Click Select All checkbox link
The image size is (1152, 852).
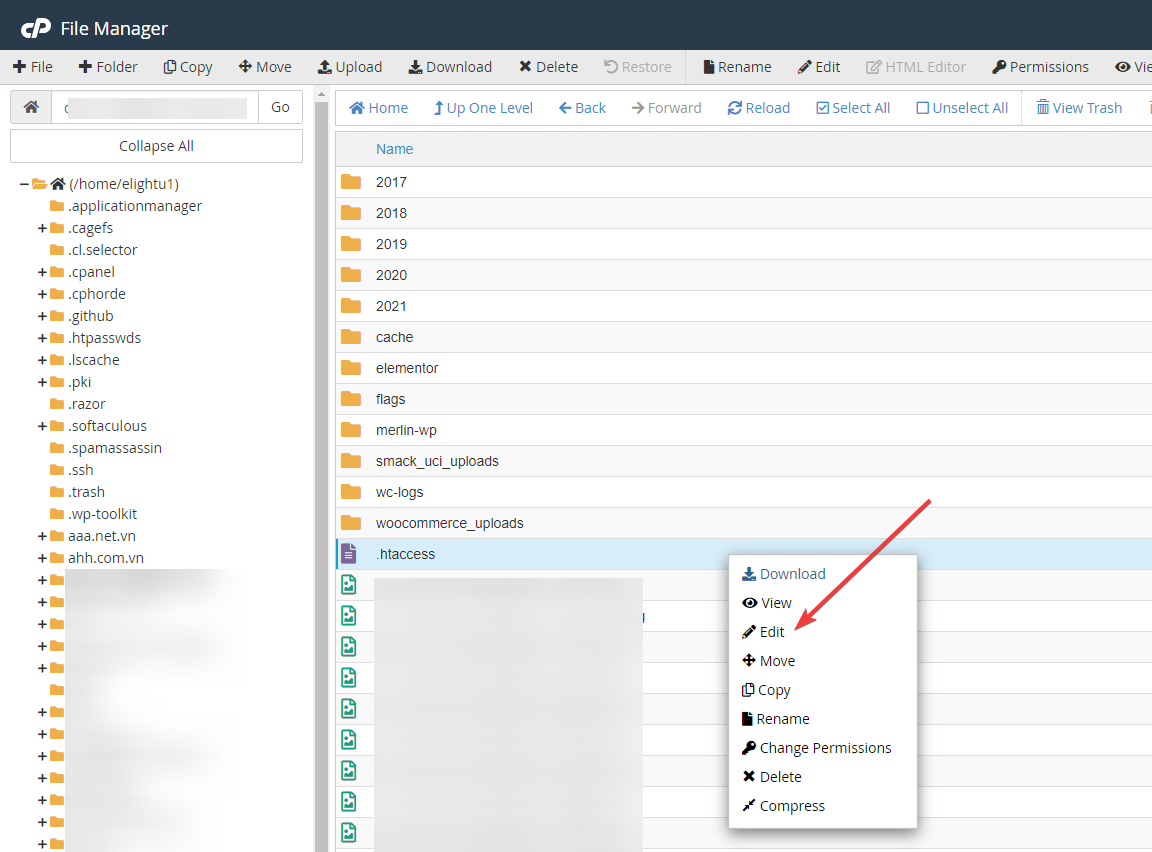(853, 108)
